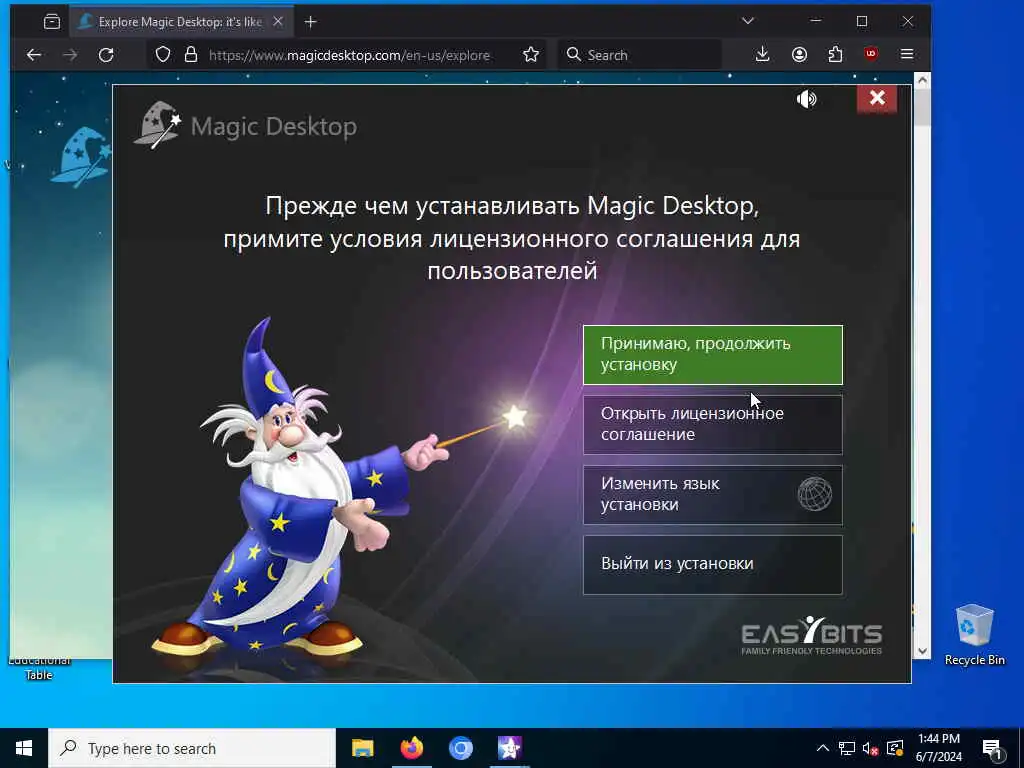The height and width of the screenshot is (768, 1024).
Task: Expand the List all tabs dropdown
Action: tap(748, 21)
